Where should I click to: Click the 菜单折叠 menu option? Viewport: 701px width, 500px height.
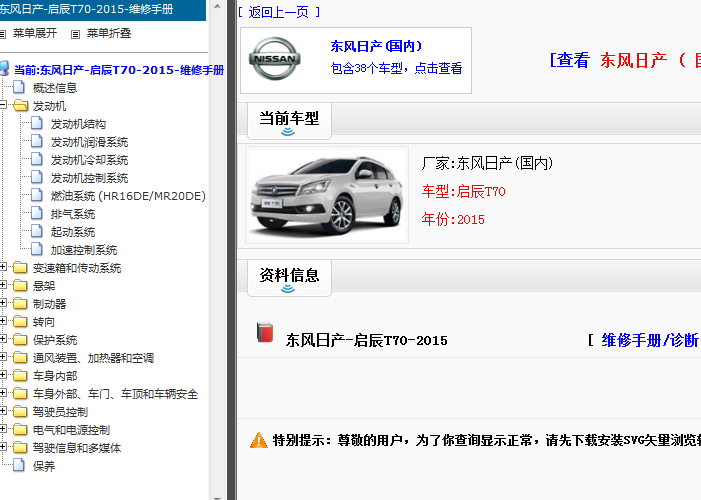coord(109,34)
